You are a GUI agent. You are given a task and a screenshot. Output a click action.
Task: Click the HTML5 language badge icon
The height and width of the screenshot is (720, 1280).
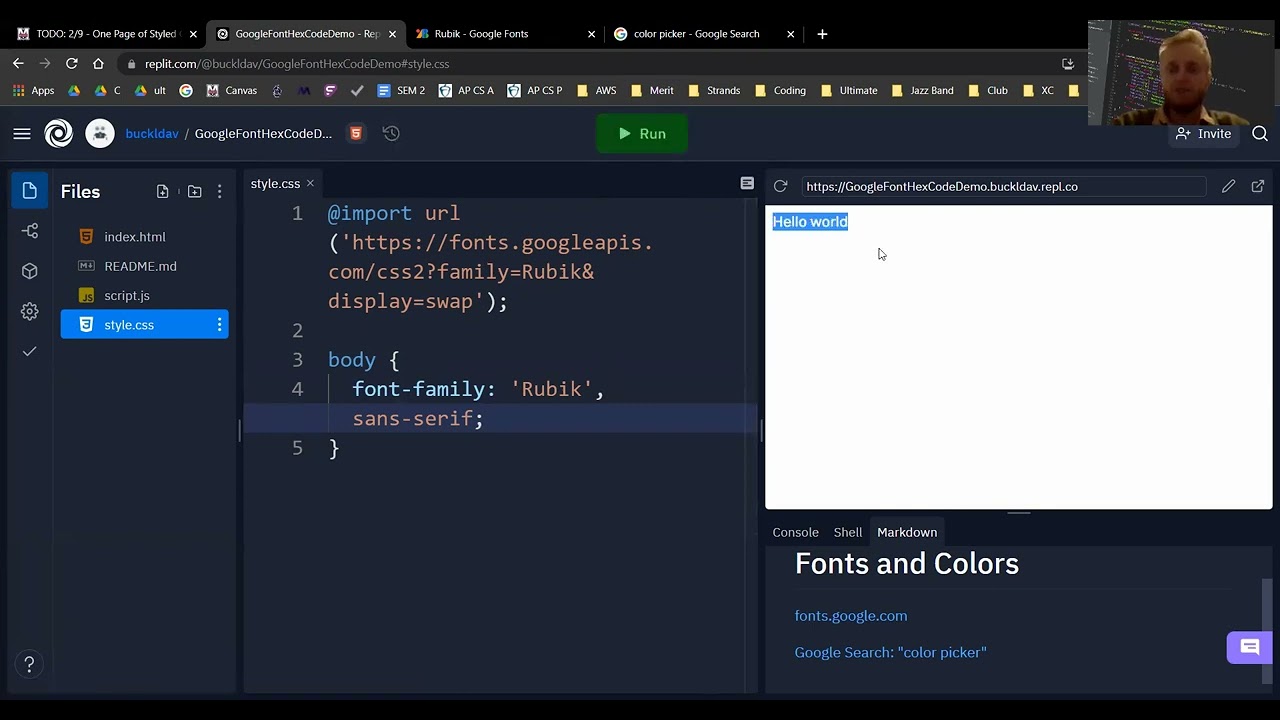coord(355,133)
